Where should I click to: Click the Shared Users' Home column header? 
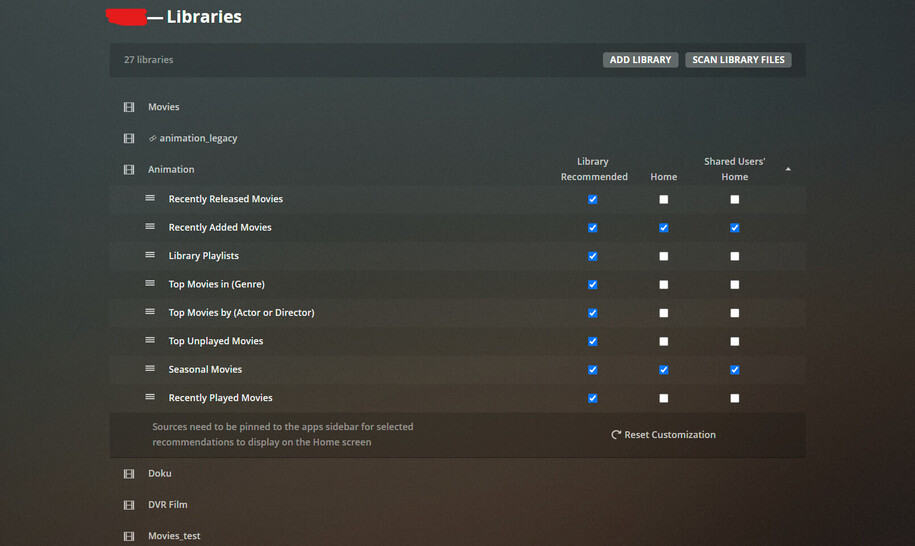[735, 169]
